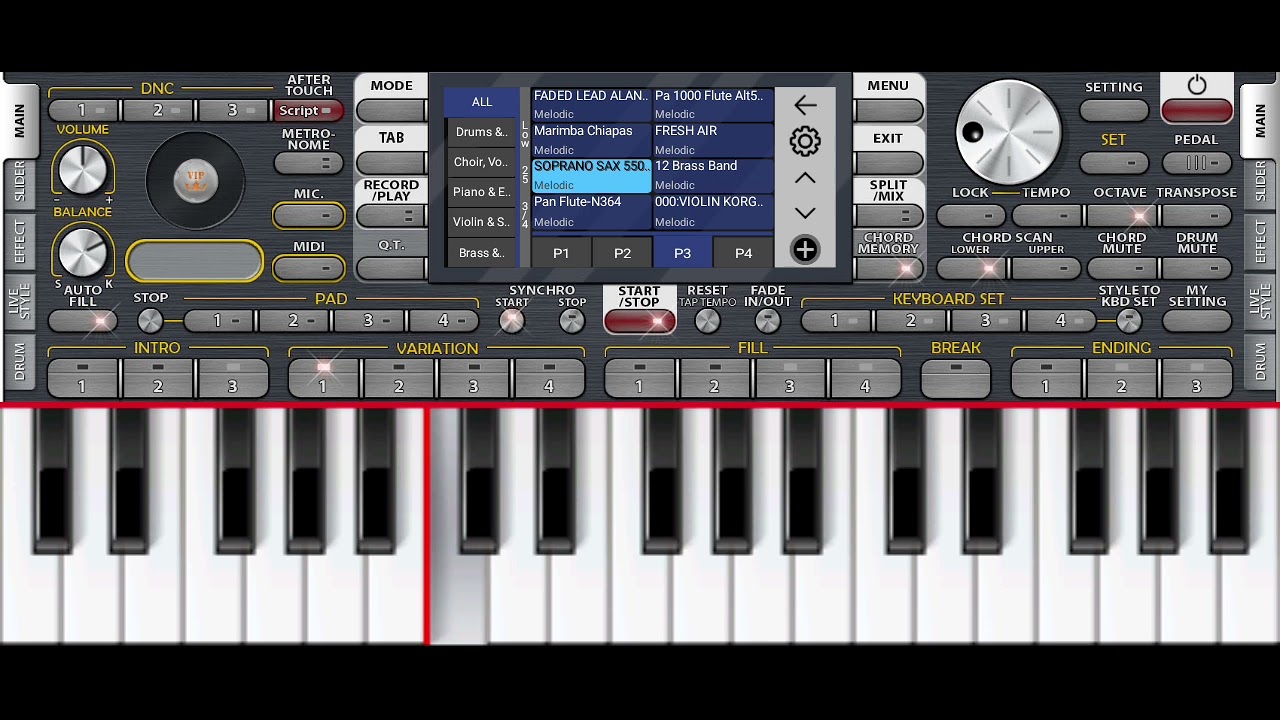Select the All category tab
Image resolution: width=1280 pixels, height=720 pixels.
tap(482, 102)
